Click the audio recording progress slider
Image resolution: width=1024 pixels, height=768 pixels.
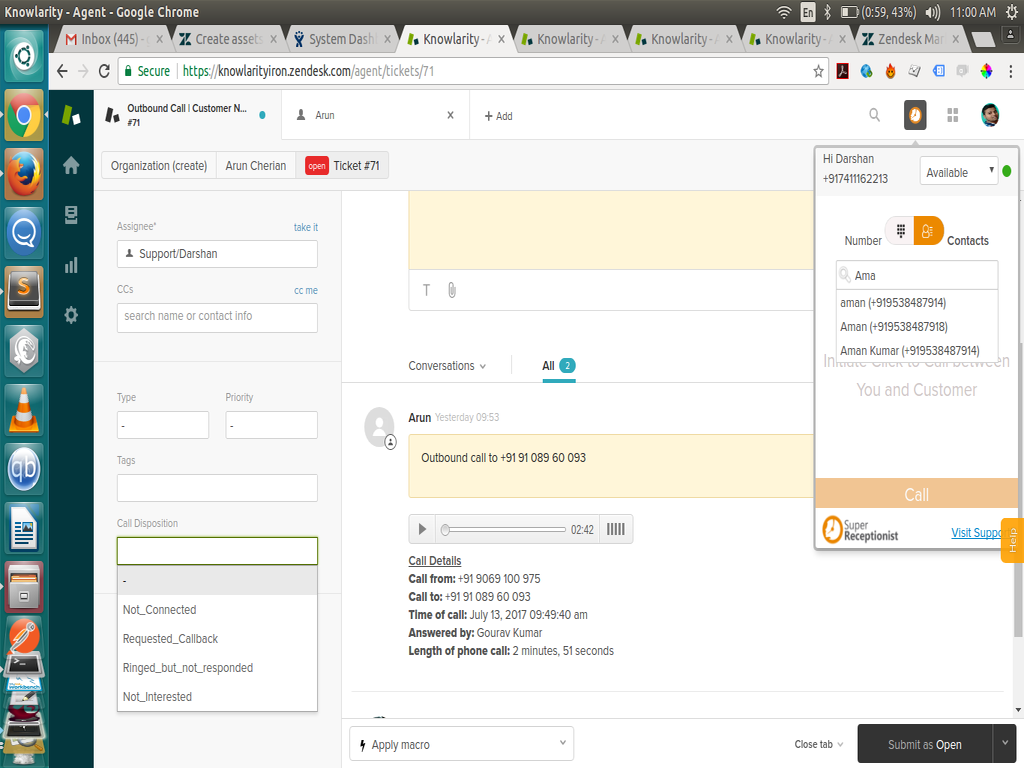[505, 529]
